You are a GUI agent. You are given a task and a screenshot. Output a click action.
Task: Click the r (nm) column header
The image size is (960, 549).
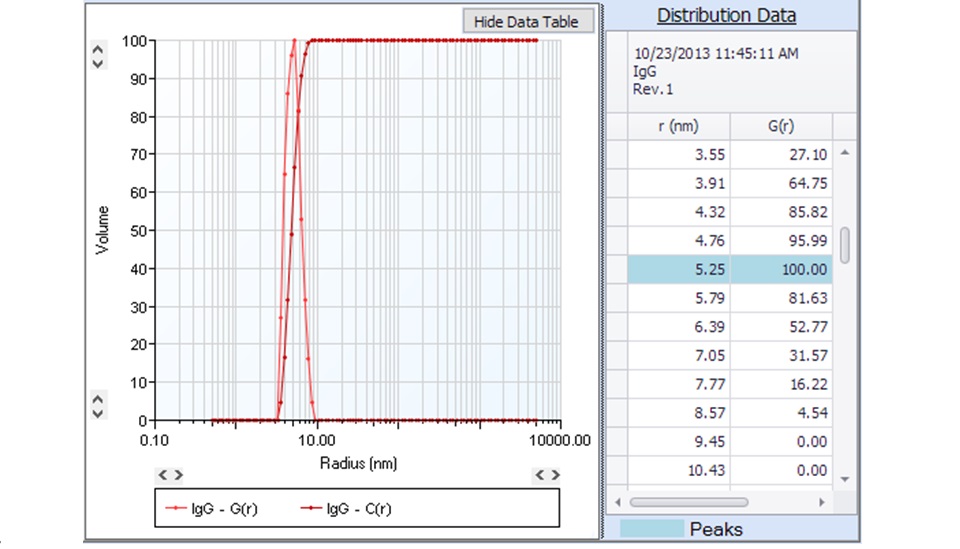[x=678, y=126]
